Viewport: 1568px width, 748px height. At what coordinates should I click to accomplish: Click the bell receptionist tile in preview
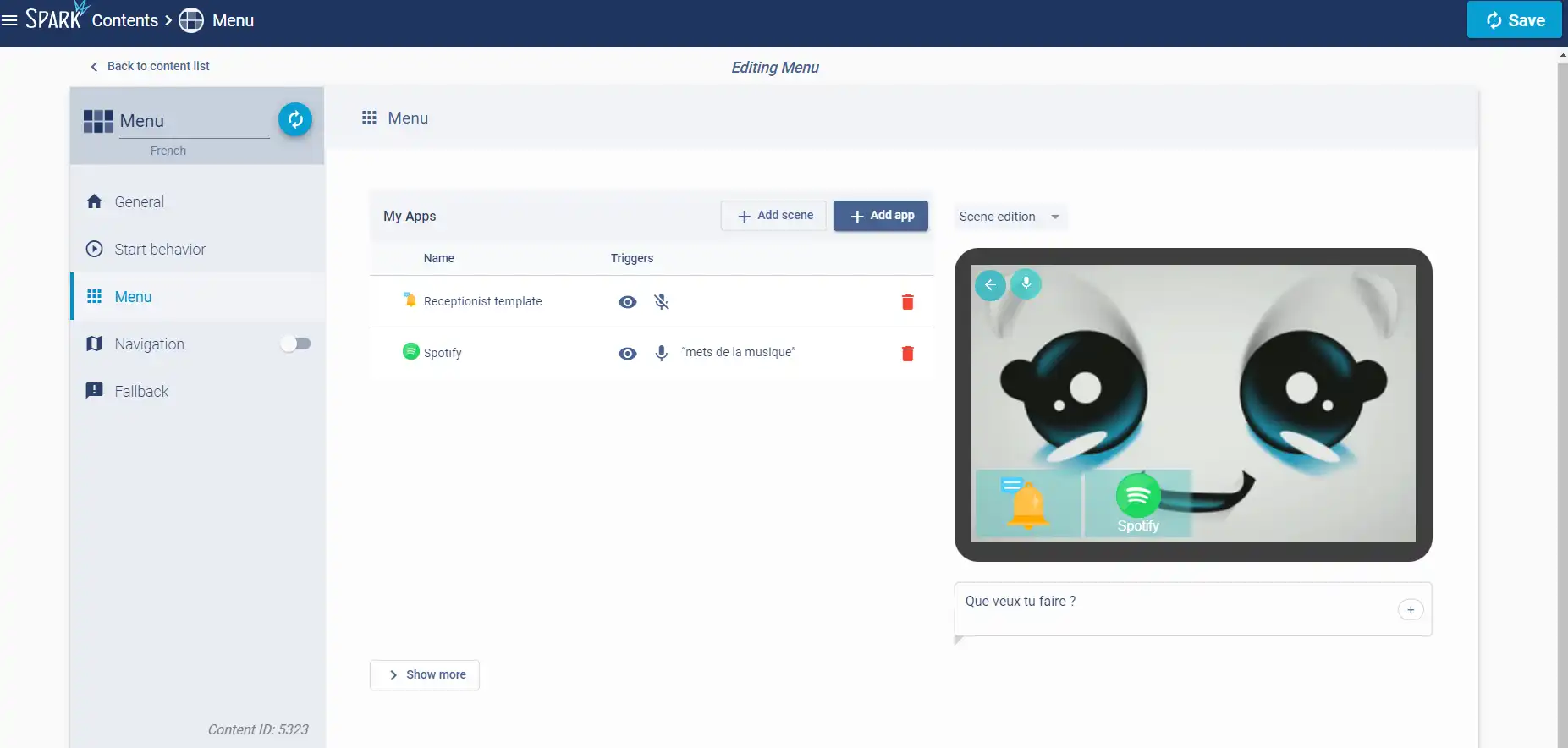pyautogui.click(x=1028, y=504)
